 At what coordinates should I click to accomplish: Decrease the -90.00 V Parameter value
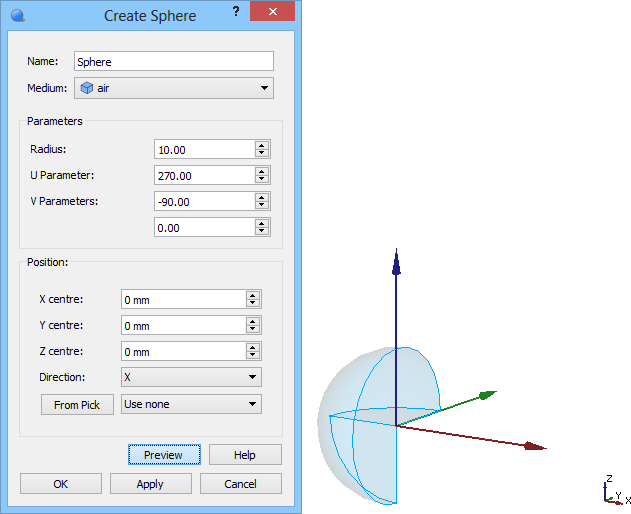(262, 205)
